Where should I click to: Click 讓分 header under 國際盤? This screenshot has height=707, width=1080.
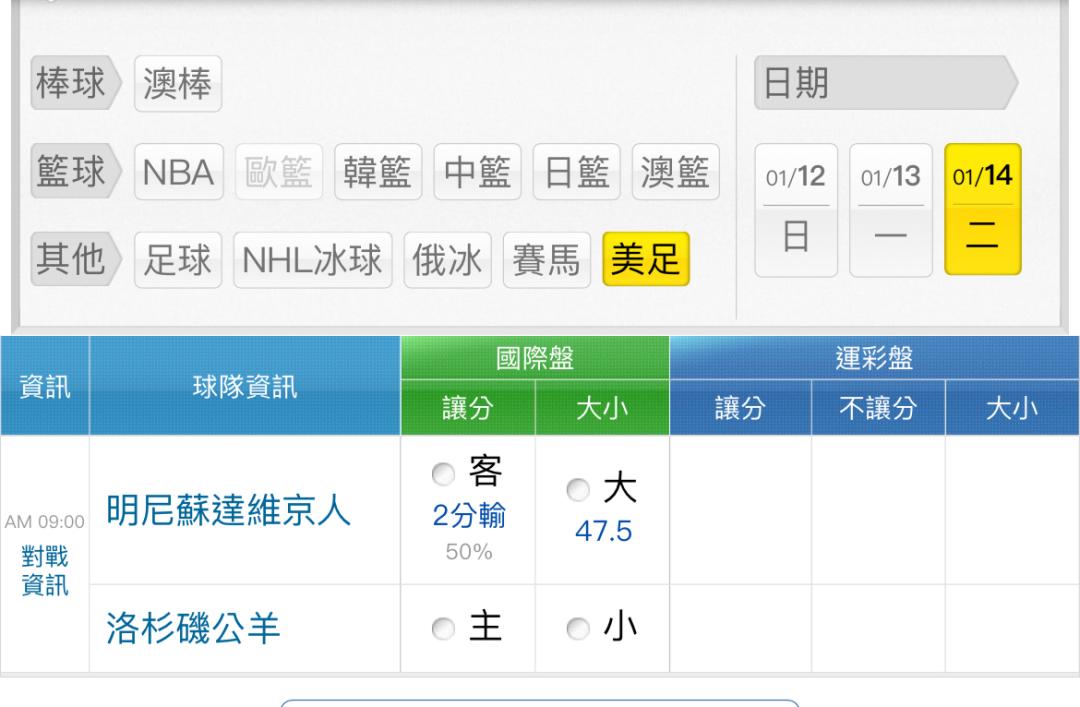468,408
